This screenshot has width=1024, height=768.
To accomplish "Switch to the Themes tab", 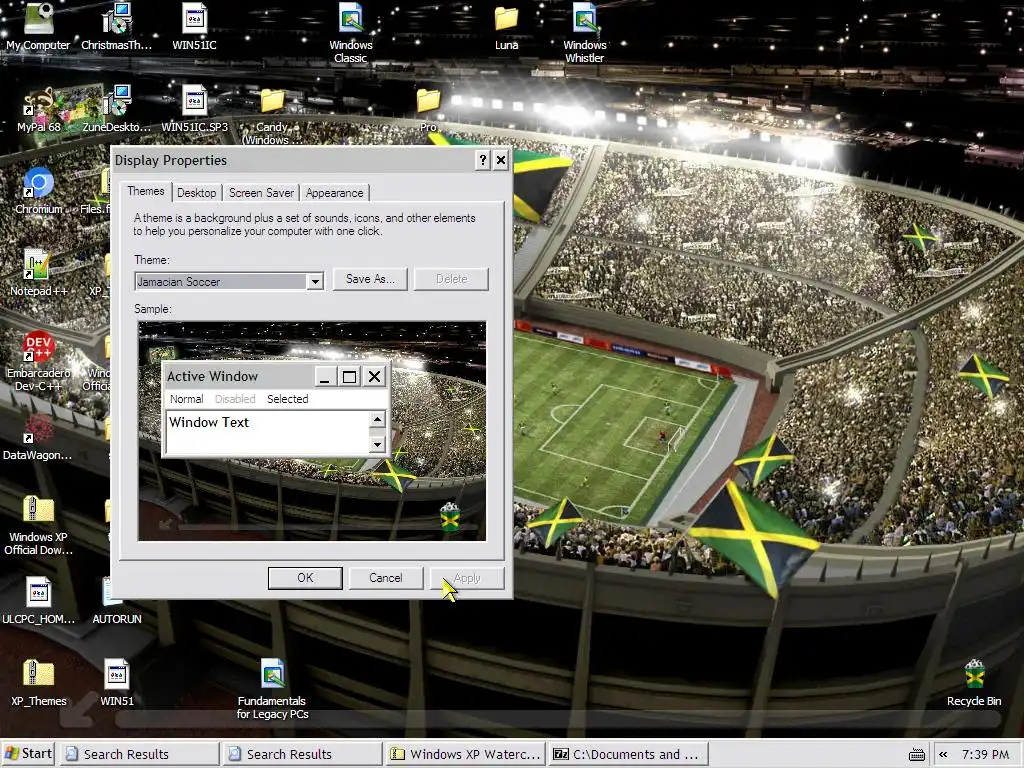I will pos(146,191).
